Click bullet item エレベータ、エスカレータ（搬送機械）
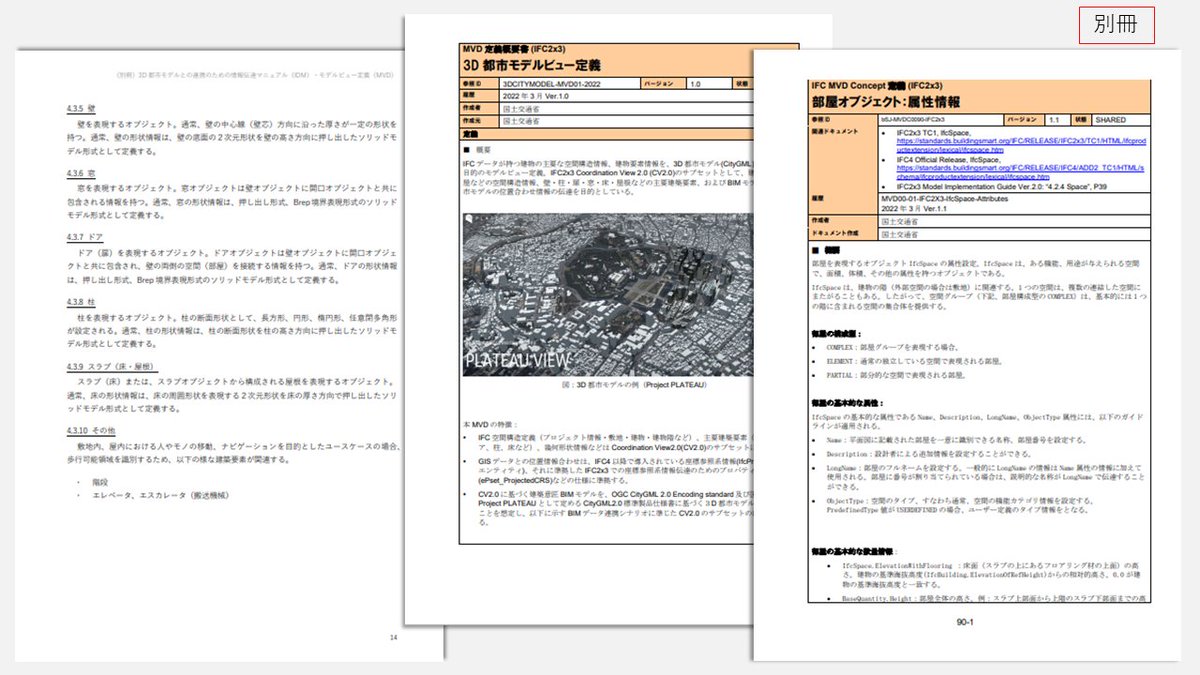The image size is (1200, 675). [x=161, y=495]
